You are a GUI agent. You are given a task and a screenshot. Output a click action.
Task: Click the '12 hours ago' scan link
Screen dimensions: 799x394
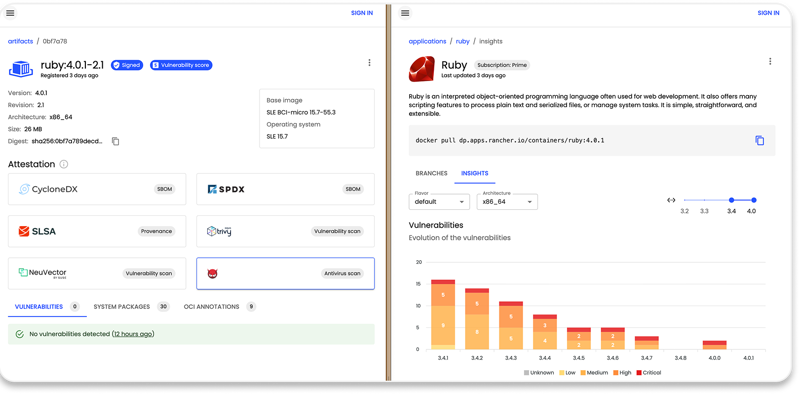tap(133, 334)
